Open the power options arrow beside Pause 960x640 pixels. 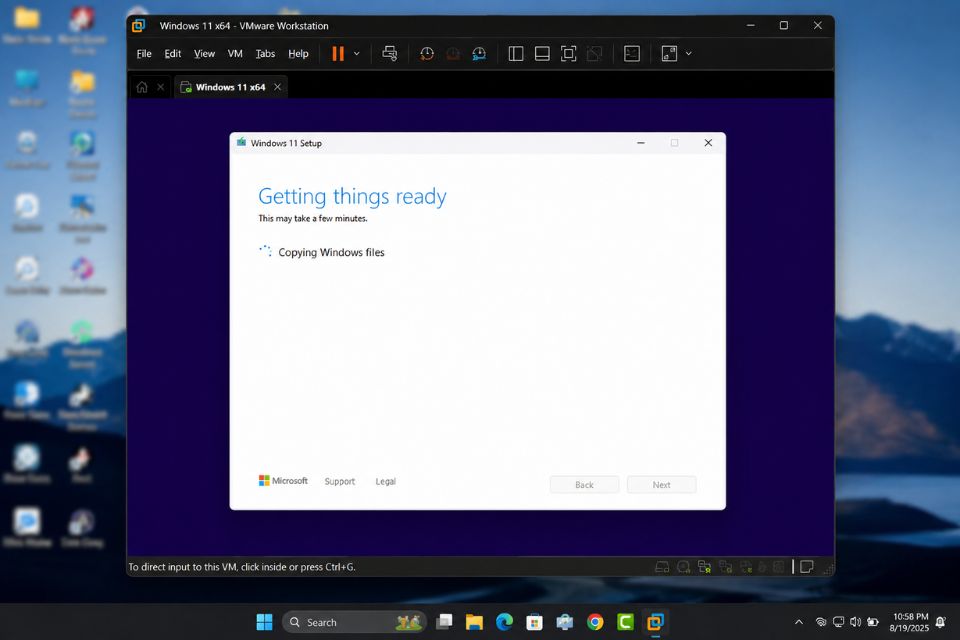pos(356,54)
